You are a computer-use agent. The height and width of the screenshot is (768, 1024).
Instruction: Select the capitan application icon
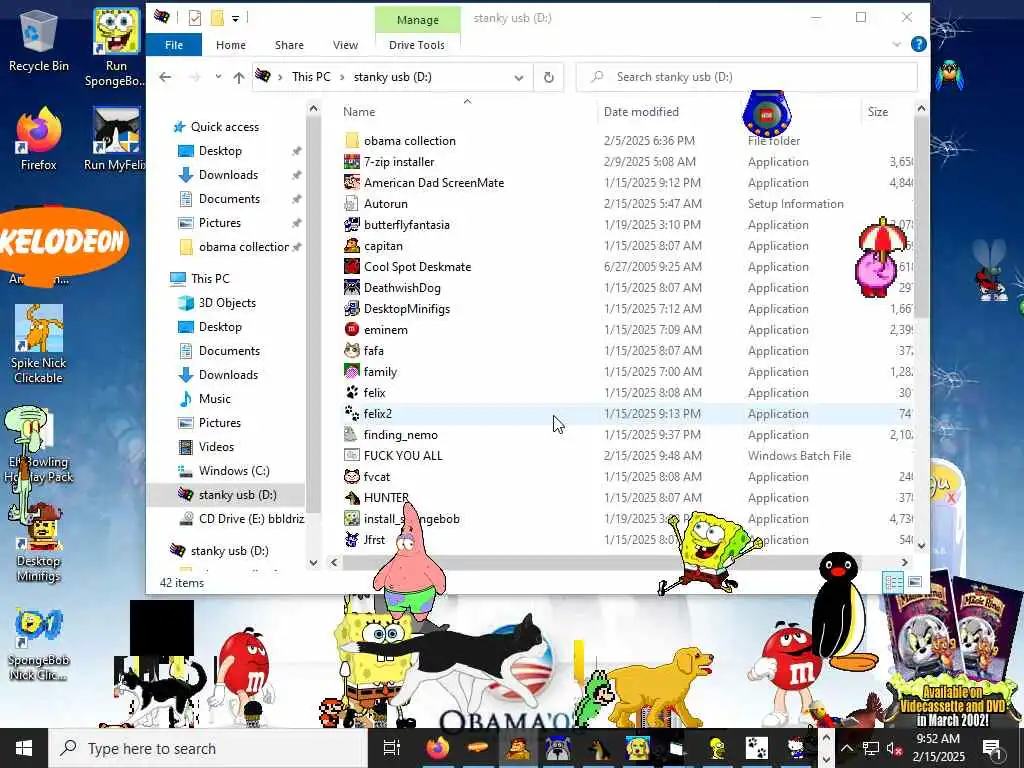point(352,246)
